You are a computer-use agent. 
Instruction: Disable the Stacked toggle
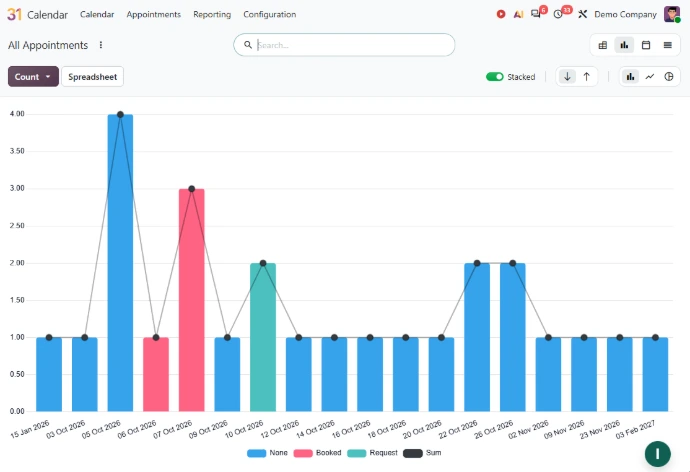495,77
